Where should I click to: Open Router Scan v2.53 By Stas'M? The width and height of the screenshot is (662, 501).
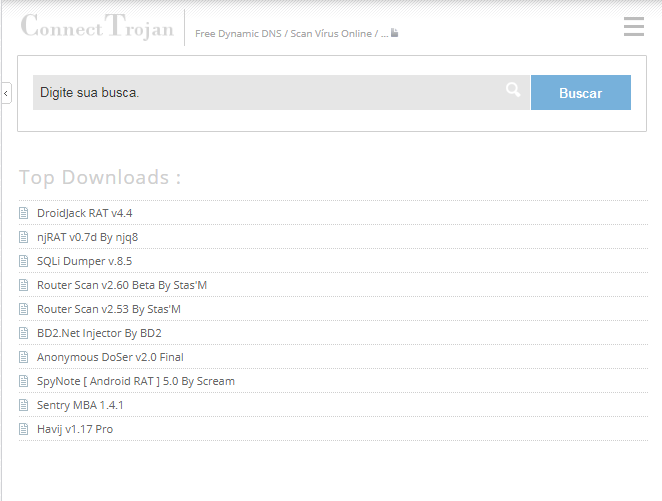pyautogui.click(x=109, y=309)
